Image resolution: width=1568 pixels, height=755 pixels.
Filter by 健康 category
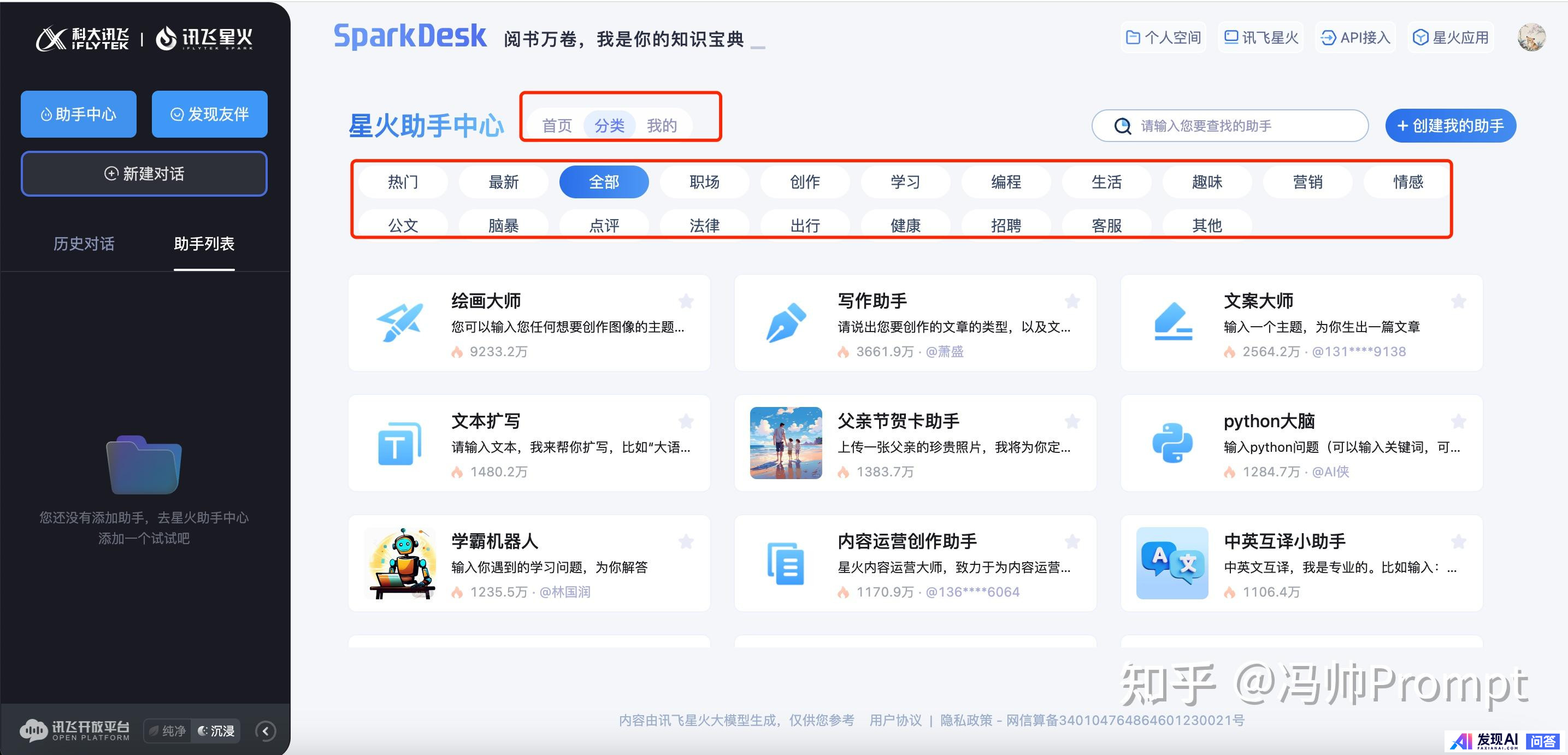tap(905, 225)
